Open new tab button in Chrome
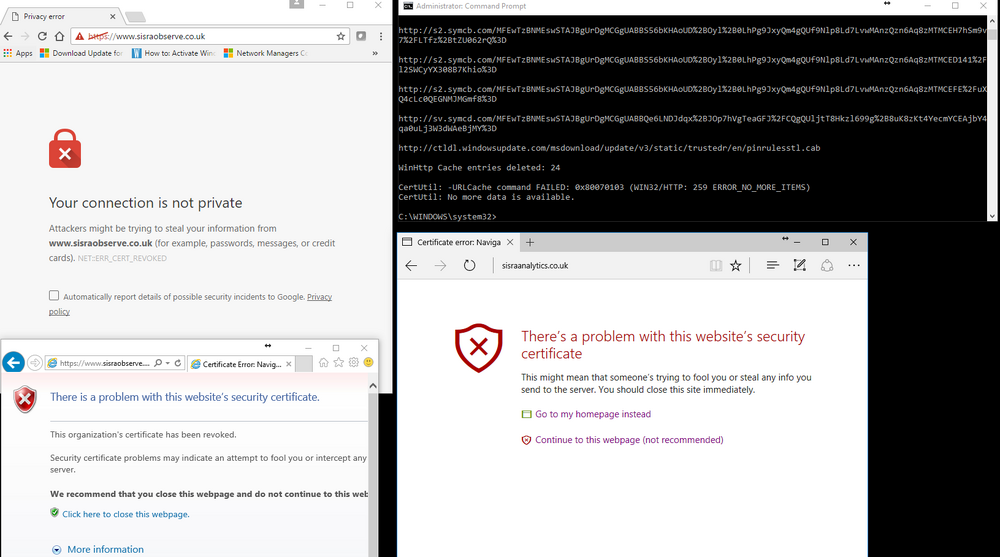Viewport: 1000px width, 557px height. point(135,17)
